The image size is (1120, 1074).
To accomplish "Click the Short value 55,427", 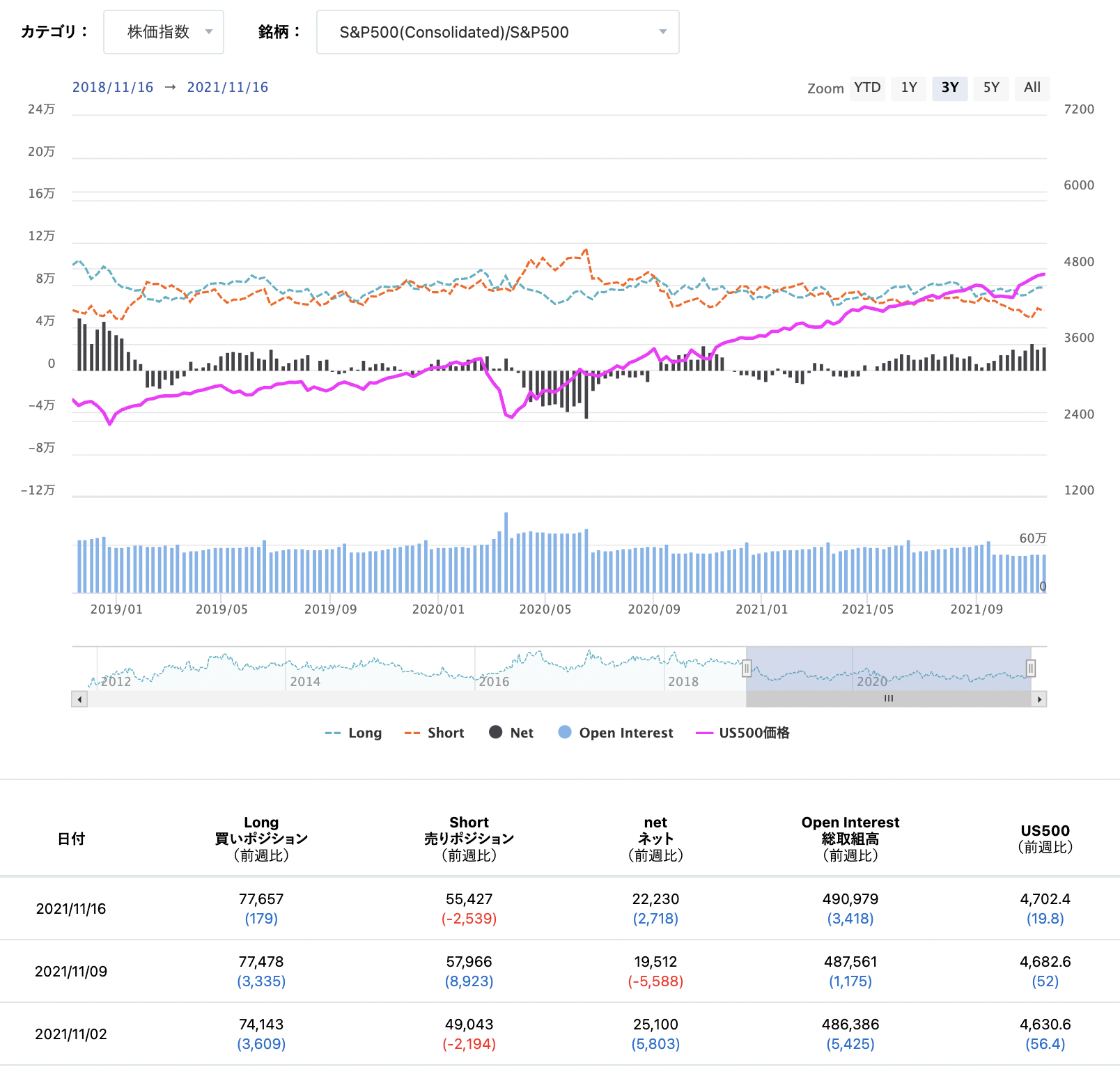I will point(469,899).
